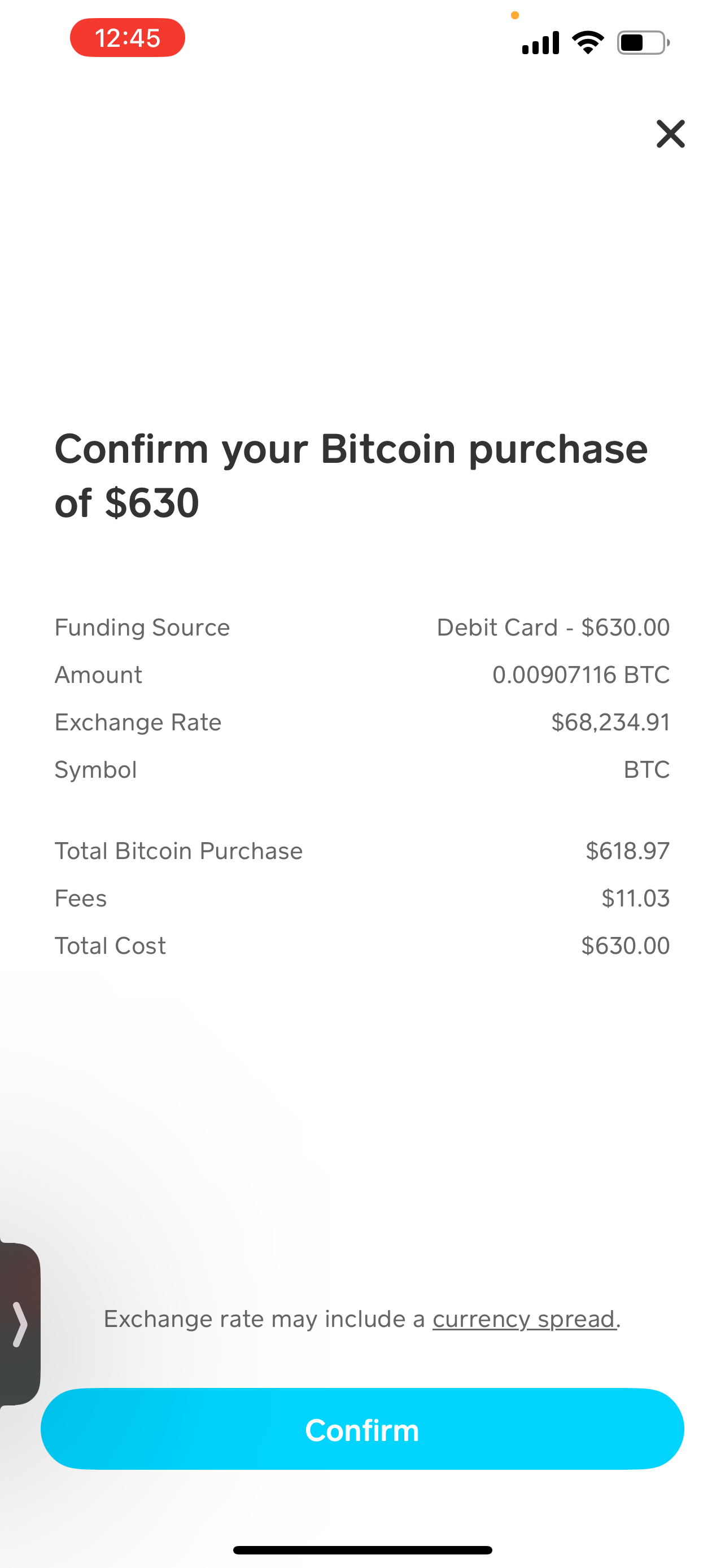This screenshot has width=725, height=1568.
Task: Tap the Wi-Fi status icon
Action: coord(587,42)
